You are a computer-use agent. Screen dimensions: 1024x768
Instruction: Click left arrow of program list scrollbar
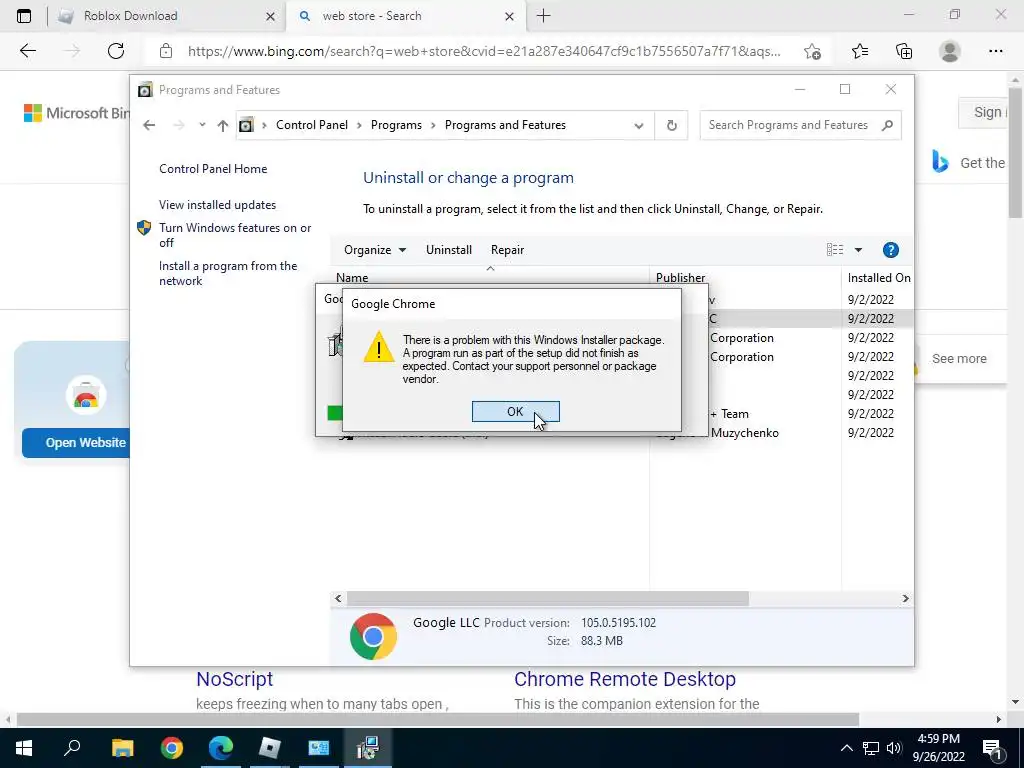click(x=338, y=598)
